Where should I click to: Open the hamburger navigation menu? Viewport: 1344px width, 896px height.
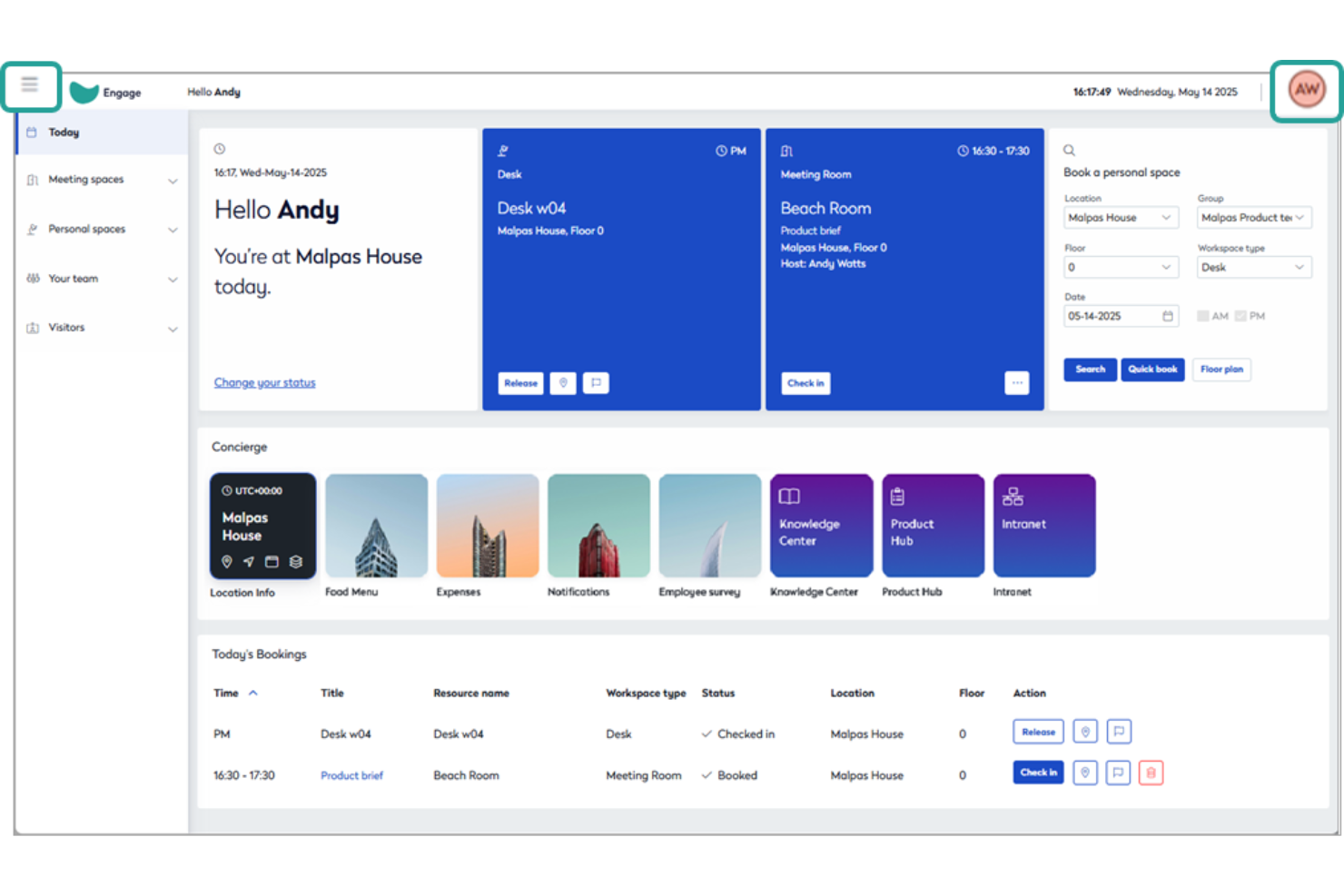30,85
